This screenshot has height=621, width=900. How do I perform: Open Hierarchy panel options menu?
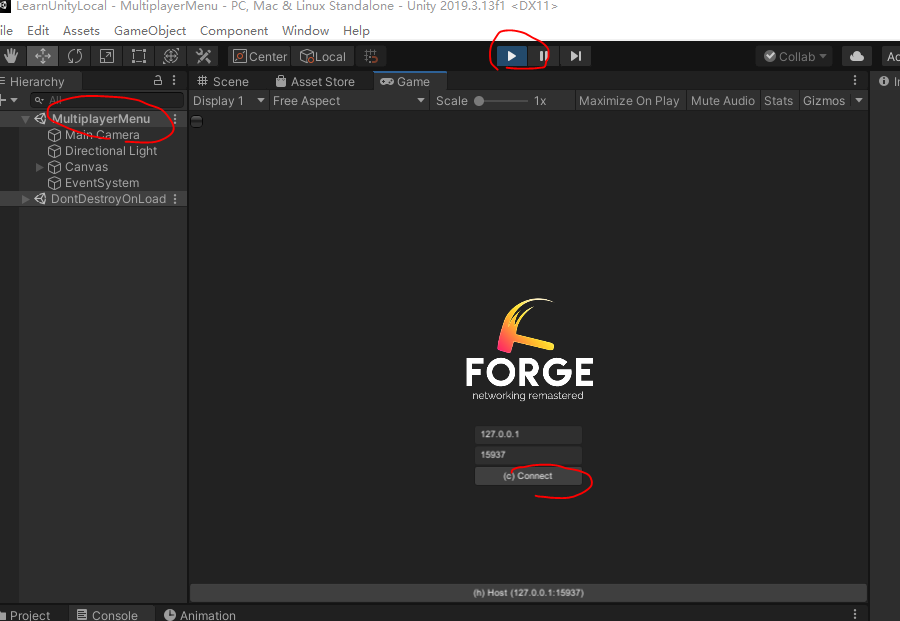[x=174, y=80]
